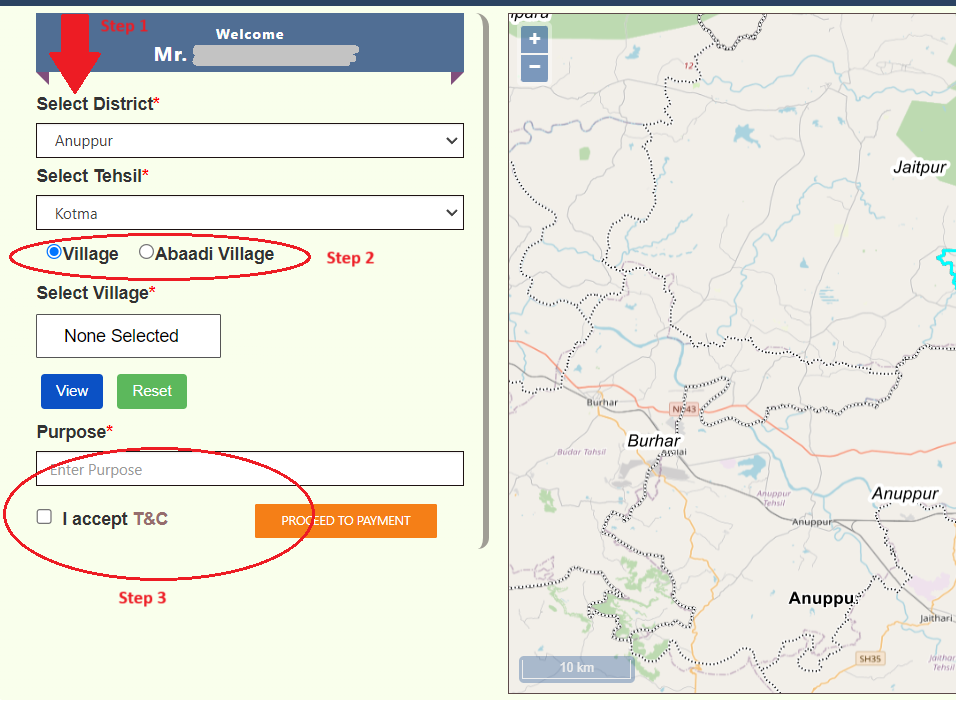Click the Welcome banner header
The image size is (956, 704).
pyautogui.click(x=250, y=45)
